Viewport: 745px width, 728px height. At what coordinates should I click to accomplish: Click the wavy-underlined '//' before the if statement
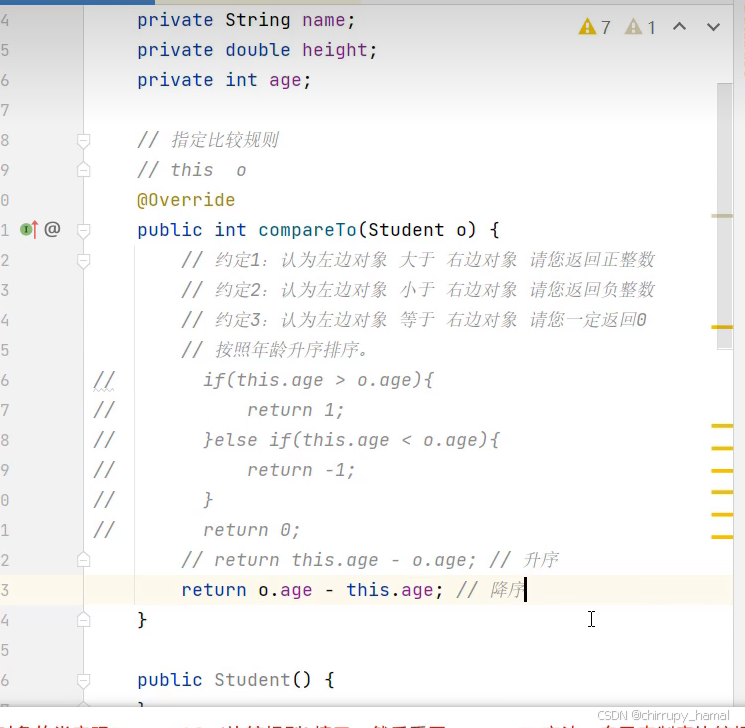coord(104,381)
